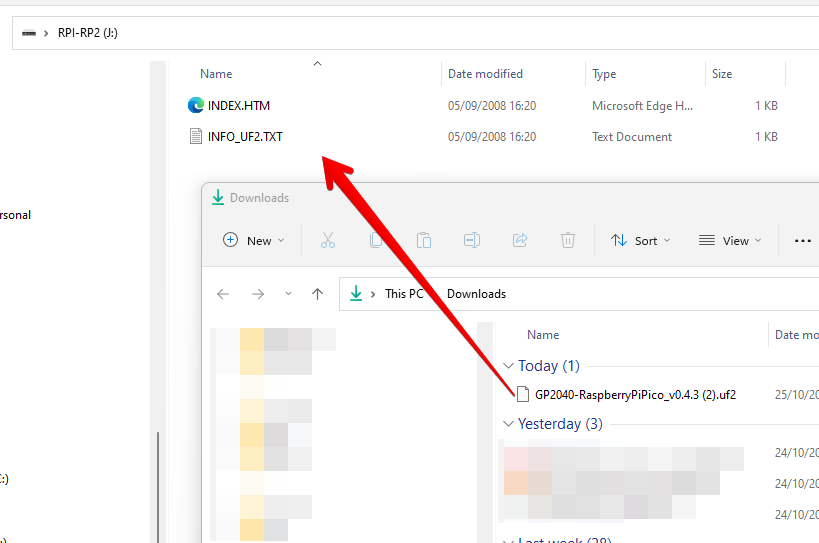Click the Text Document type cell

(x=632, y=136)
